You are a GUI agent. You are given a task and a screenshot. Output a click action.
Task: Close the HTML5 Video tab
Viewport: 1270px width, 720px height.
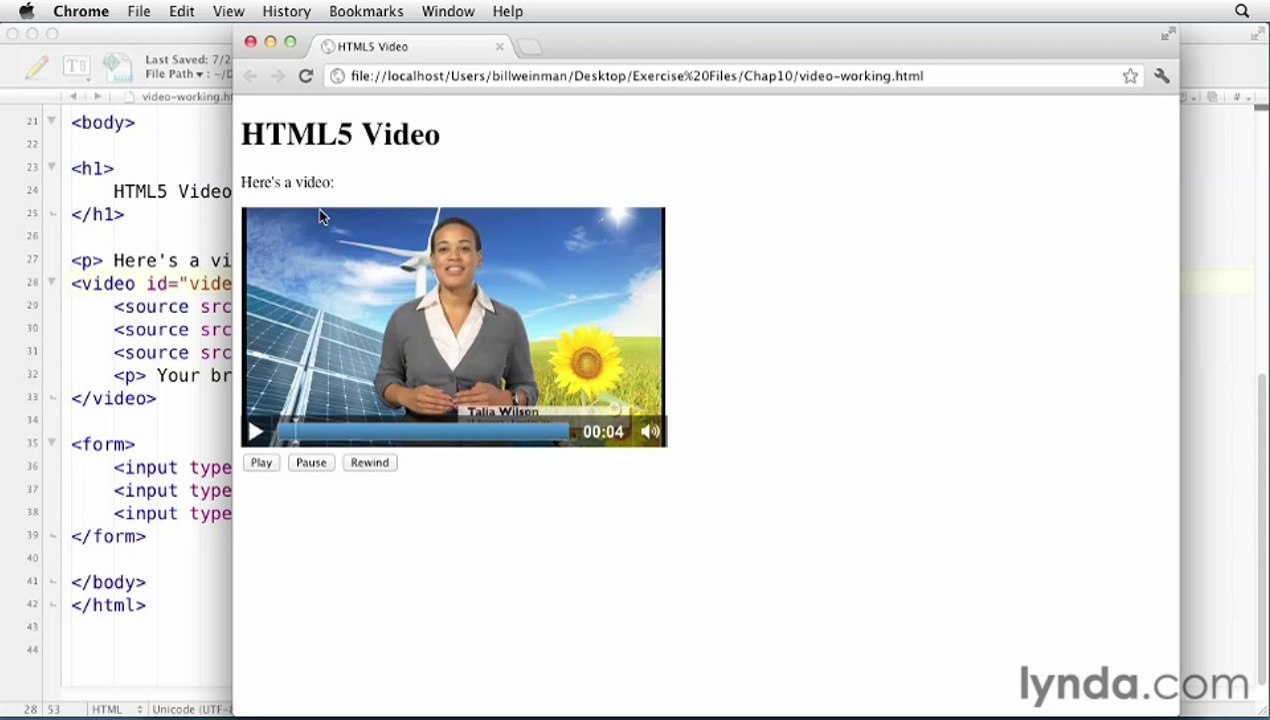(499, 47)
